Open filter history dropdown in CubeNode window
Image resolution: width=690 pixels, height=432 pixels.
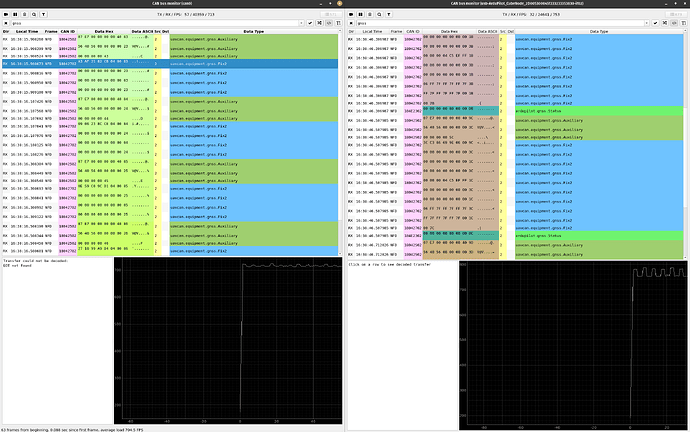coord(646,23)
